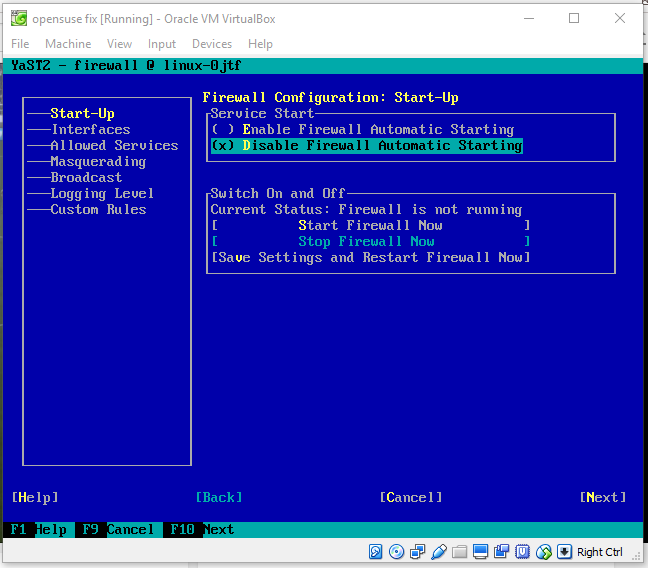Select Broadcast in the tree
648x568 pixels.
tap(86, 178)
